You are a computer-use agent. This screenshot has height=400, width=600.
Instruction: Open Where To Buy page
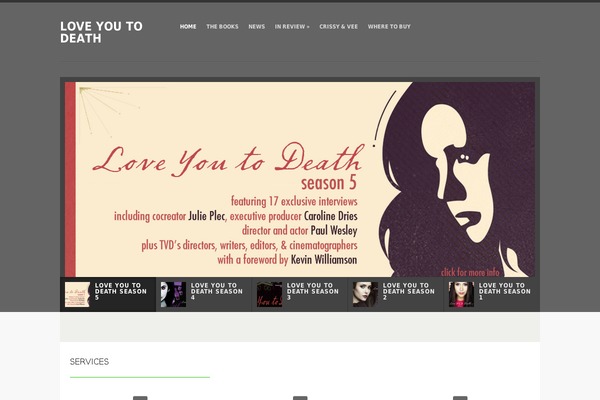[389, 26]
